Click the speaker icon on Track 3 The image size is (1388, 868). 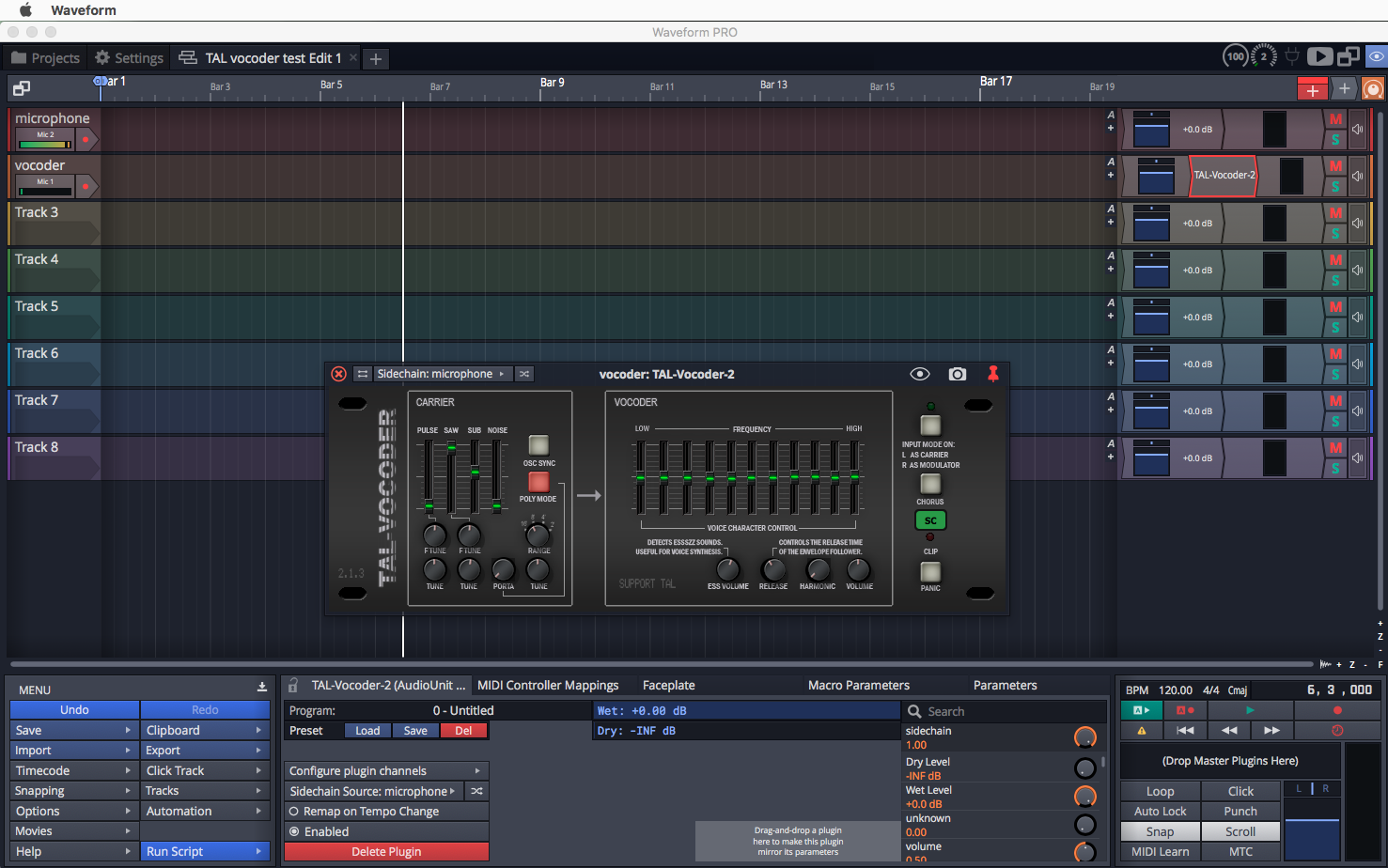click(1358, 224)
